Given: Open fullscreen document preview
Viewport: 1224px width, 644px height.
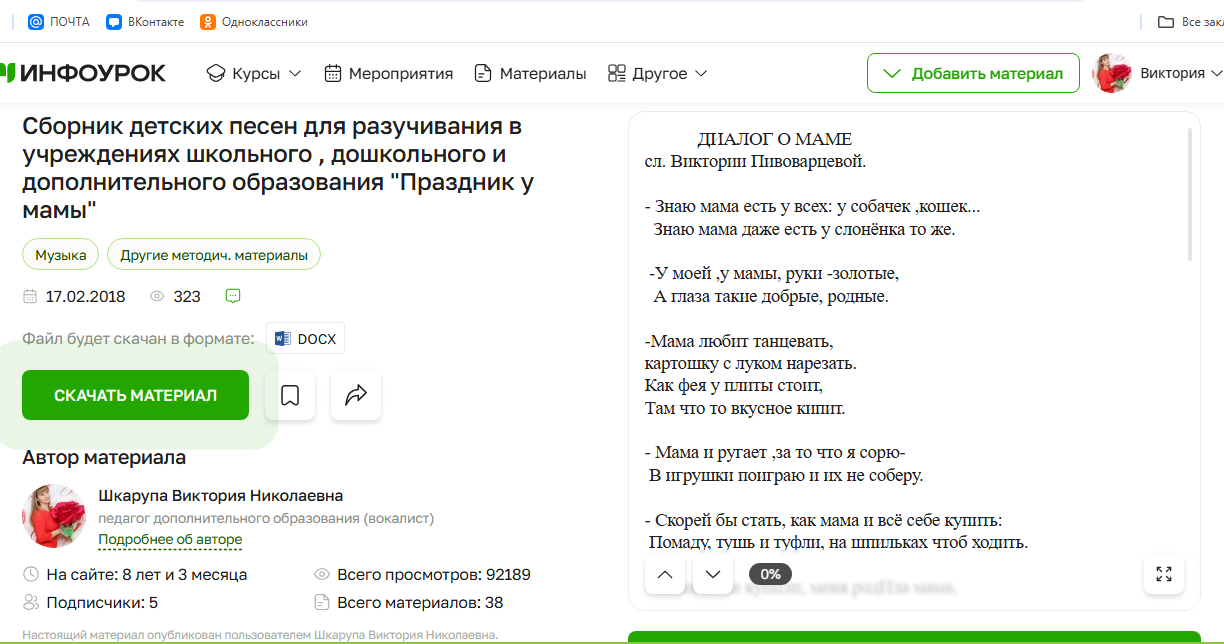Looking at the screenshot, I should pos(1163,574).
